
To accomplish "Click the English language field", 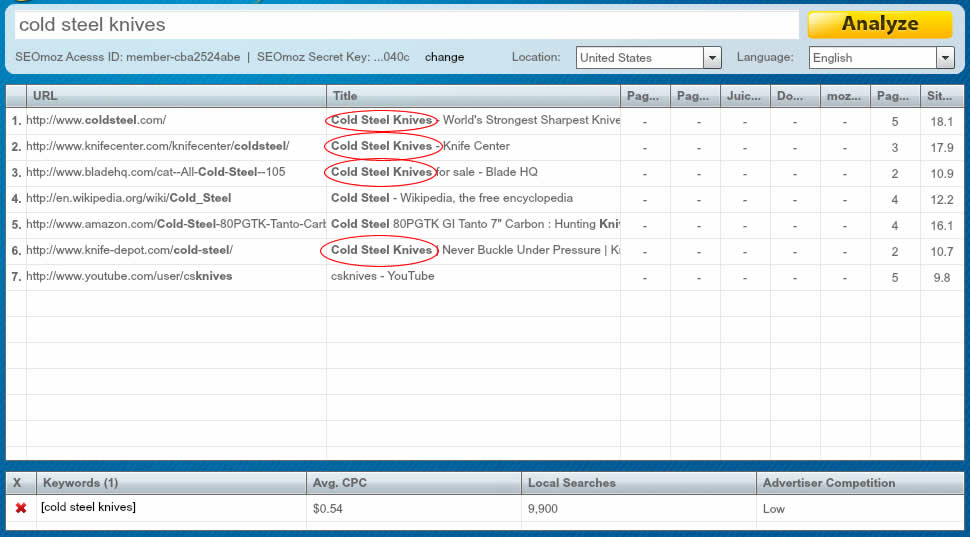I will pos(873,58).
